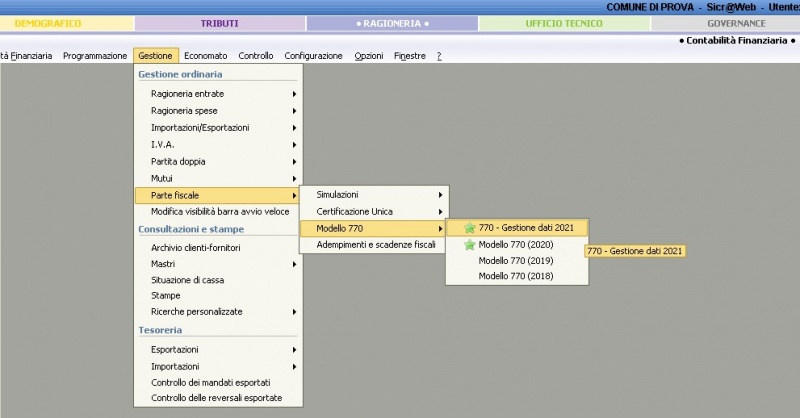Choose Modifica visibilità barra avvio veloce
The height and width of the screenshot is (418, 800).
tap(220, 211)
